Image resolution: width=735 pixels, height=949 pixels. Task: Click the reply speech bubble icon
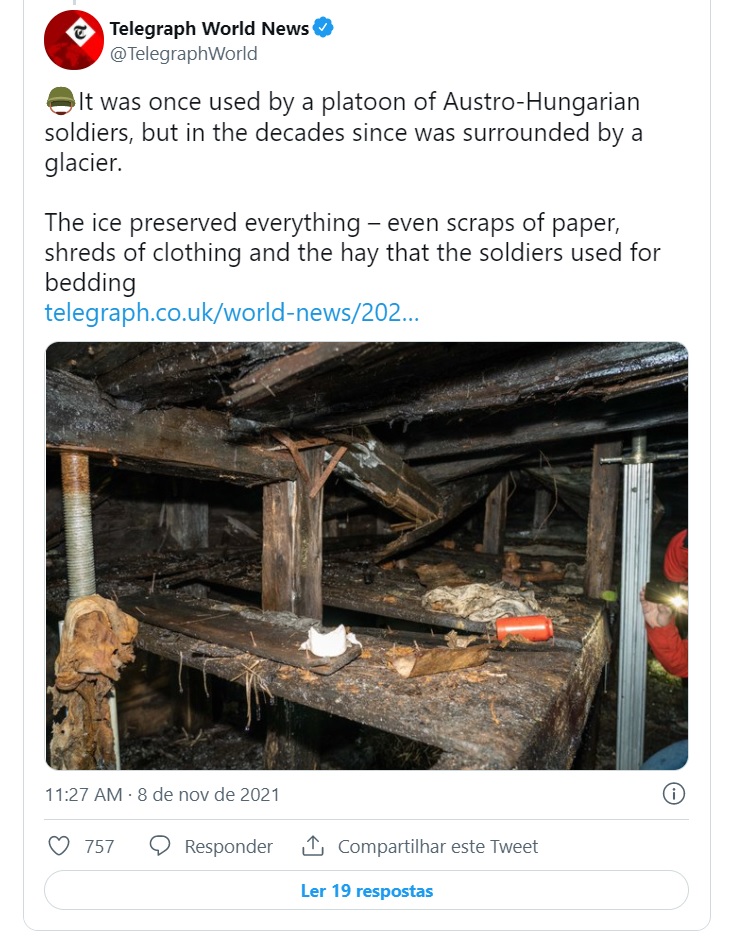160,846
